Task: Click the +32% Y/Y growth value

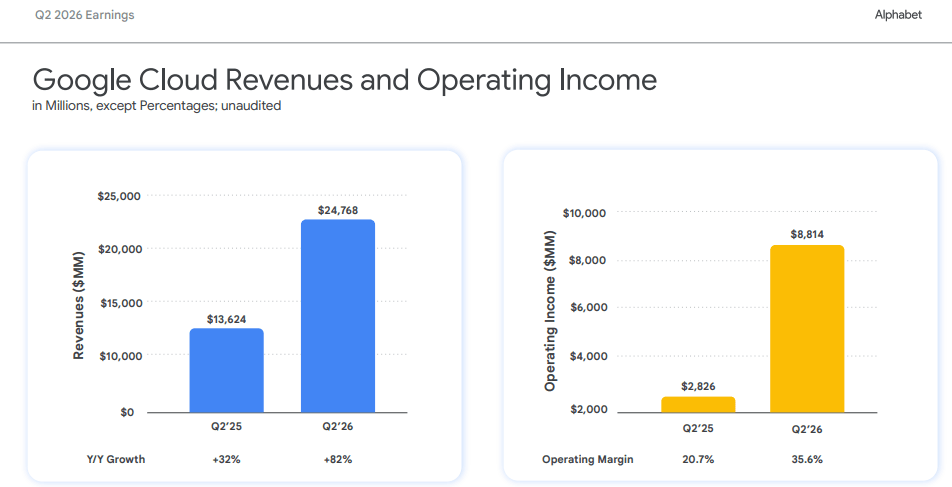Action: (x=226, y=459)
